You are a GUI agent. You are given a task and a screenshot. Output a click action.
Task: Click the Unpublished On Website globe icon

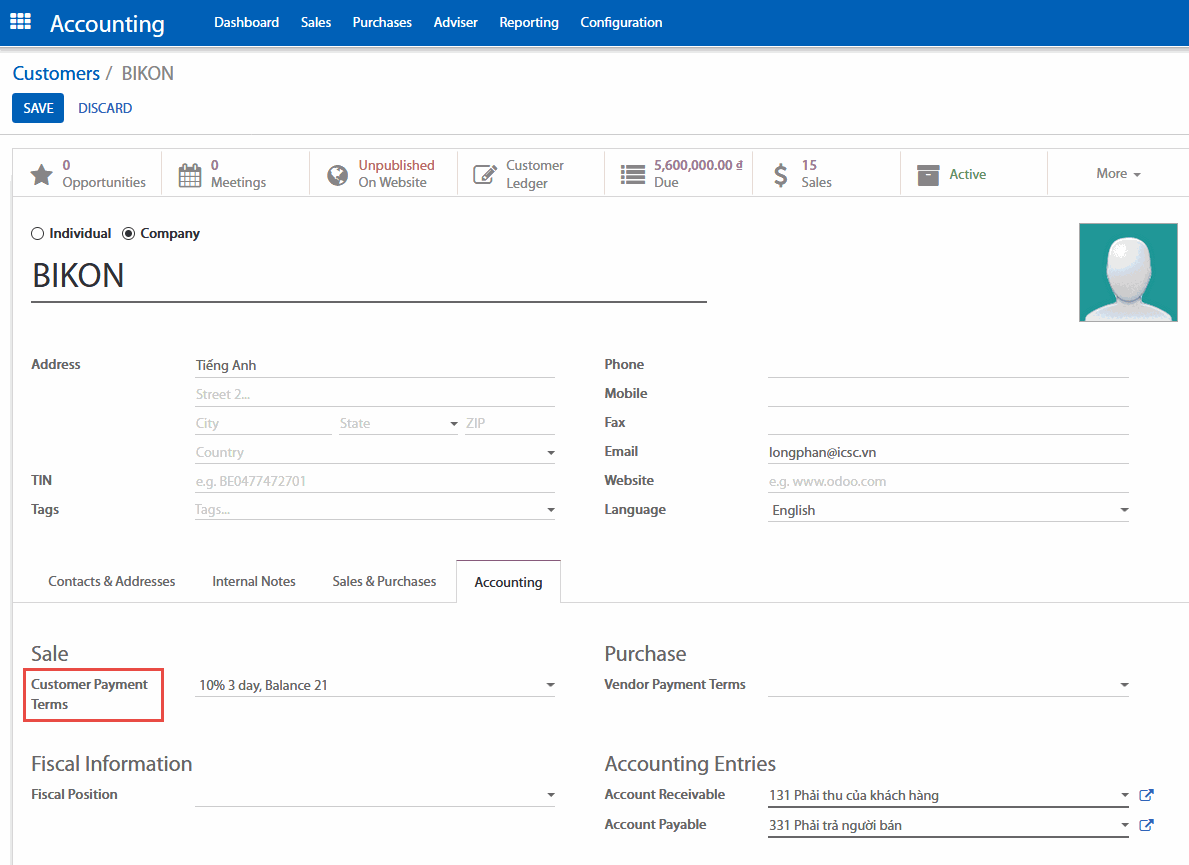coord(338,175)
